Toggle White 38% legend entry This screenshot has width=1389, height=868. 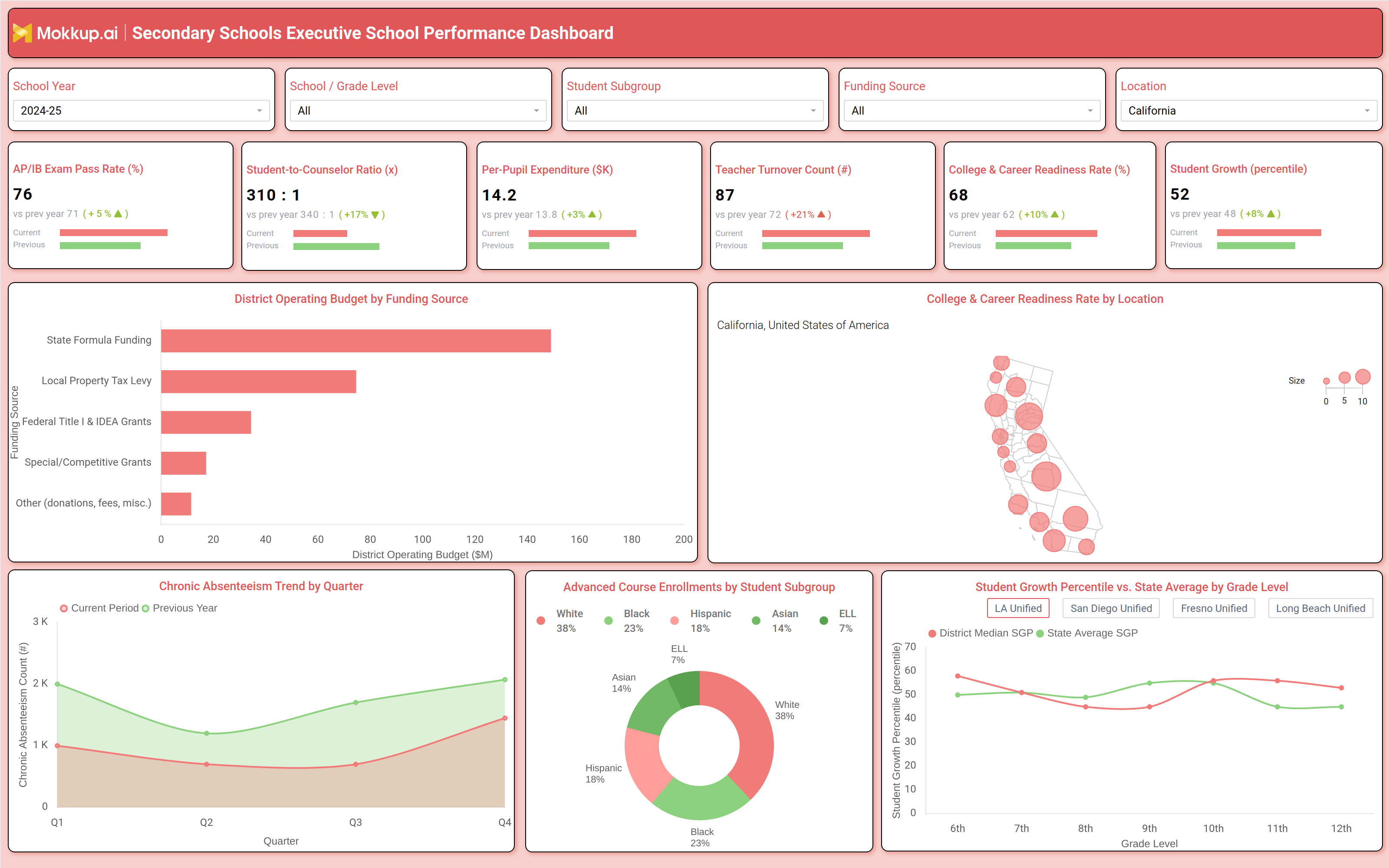pyautogui.click(x=560, y=621)
